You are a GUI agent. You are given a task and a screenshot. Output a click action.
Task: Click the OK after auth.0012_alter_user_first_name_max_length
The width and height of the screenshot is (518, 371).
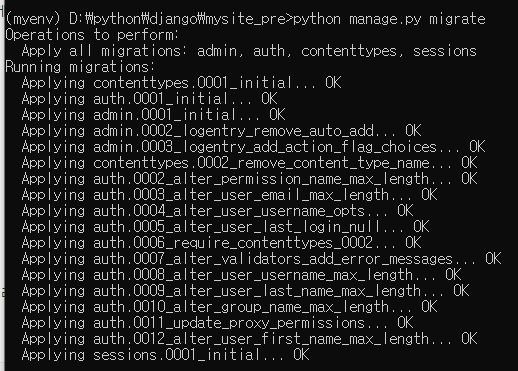click(469, 339)
